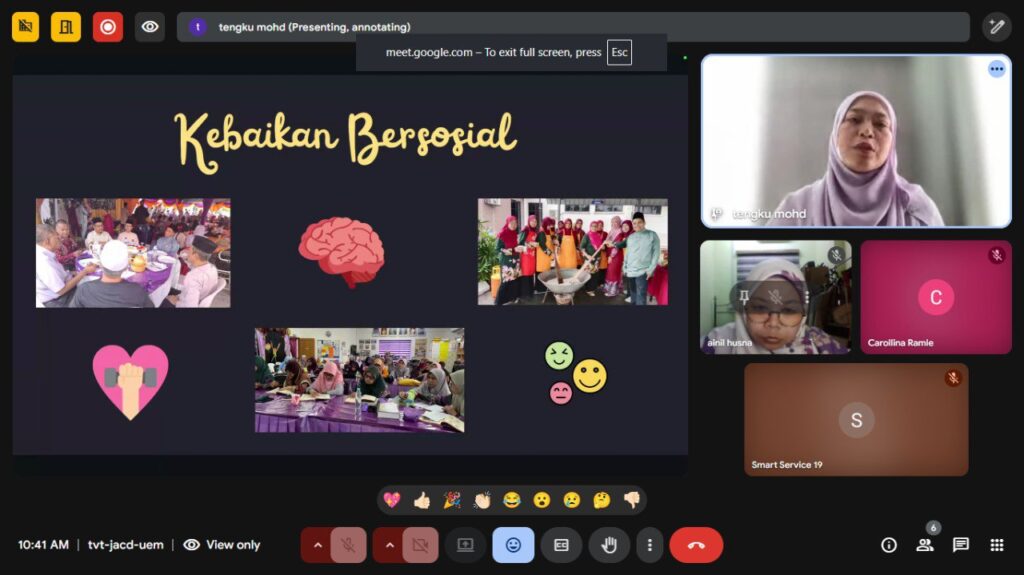Raise your hand in the meeting
Image resolution: width=1024 pixels, height=575 pixels.
pos(609,545)
